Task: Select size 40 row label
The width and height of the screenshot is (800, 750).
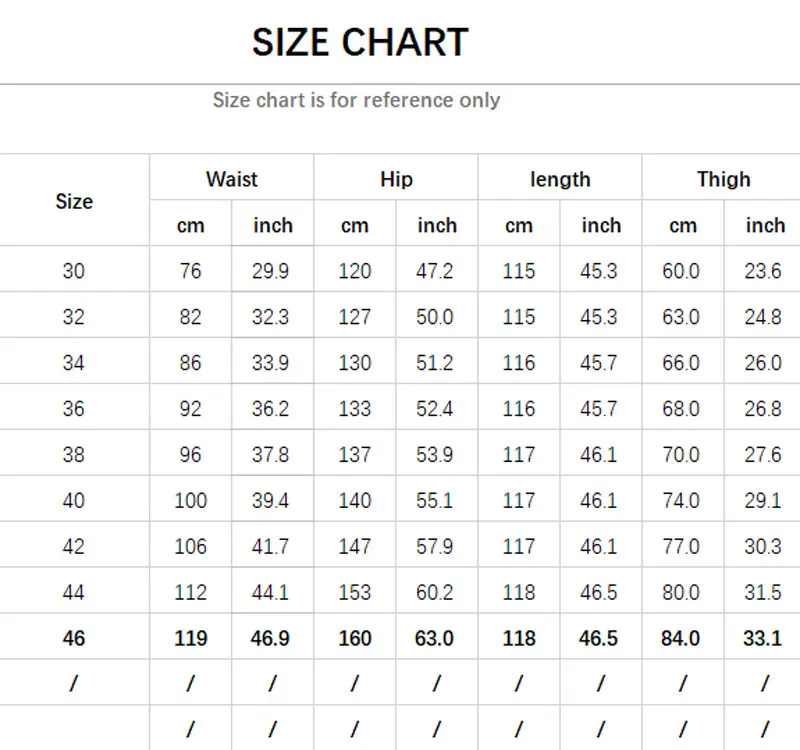Action: pyautogui.click(x=73, y=501)
